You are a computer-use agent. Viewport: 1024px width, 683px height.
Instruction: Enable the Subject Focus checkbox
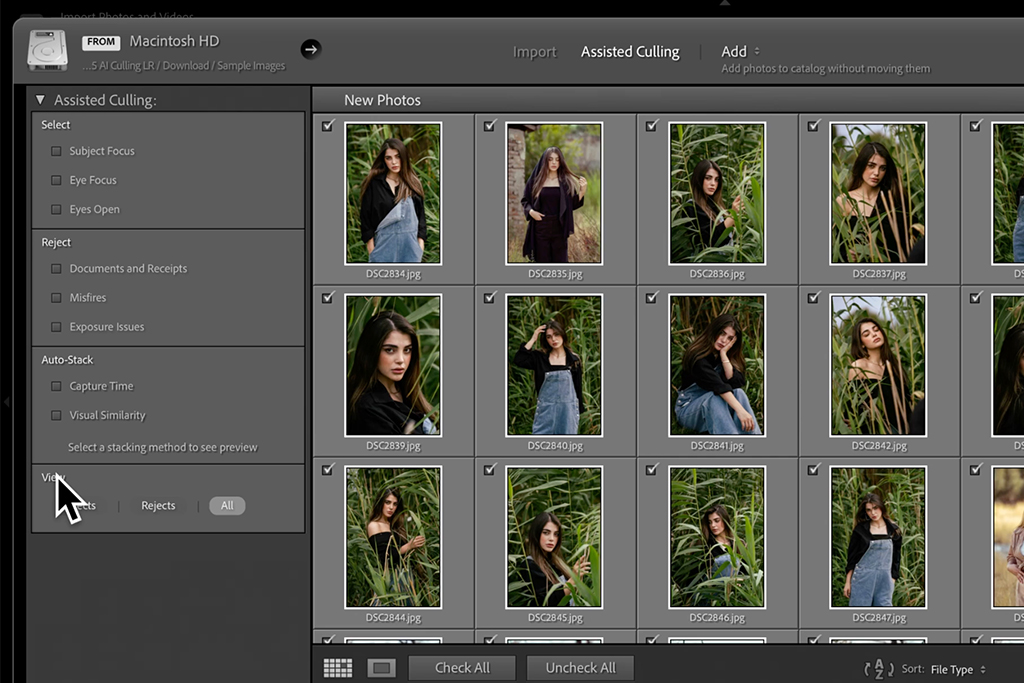56,151
